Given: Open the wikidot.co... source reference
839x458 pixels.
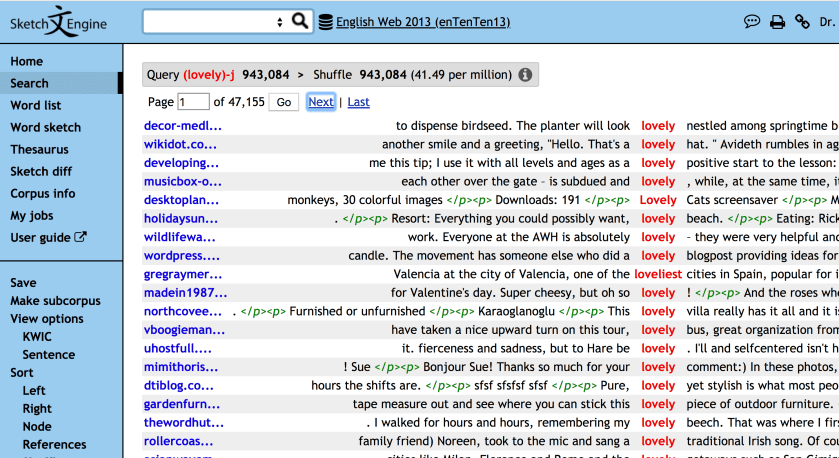Looking at the screenshot, I should pos(180,144).
